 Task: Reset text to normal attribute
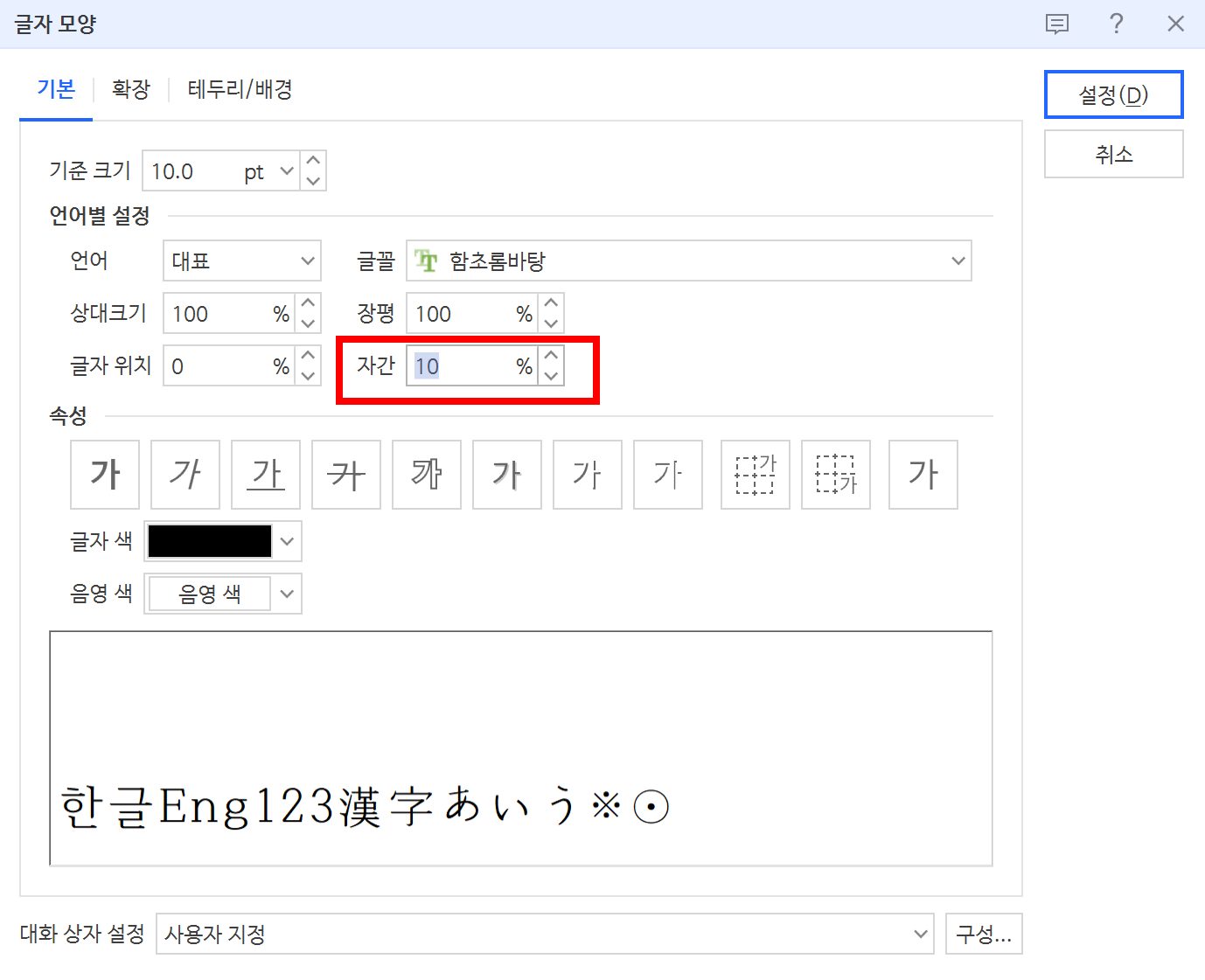[x=923, y=475]
